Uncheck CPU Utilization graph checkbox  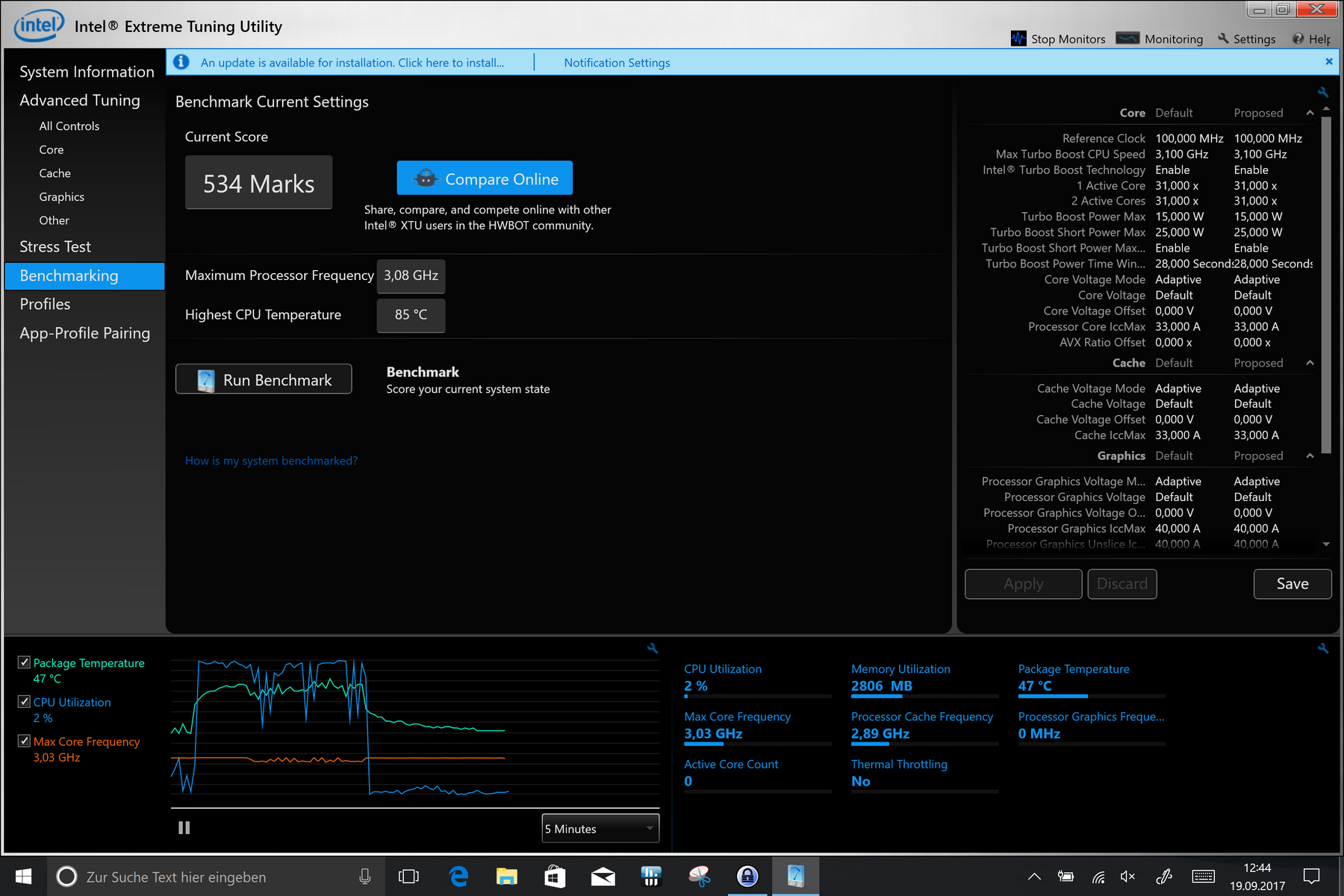[24, 702]
